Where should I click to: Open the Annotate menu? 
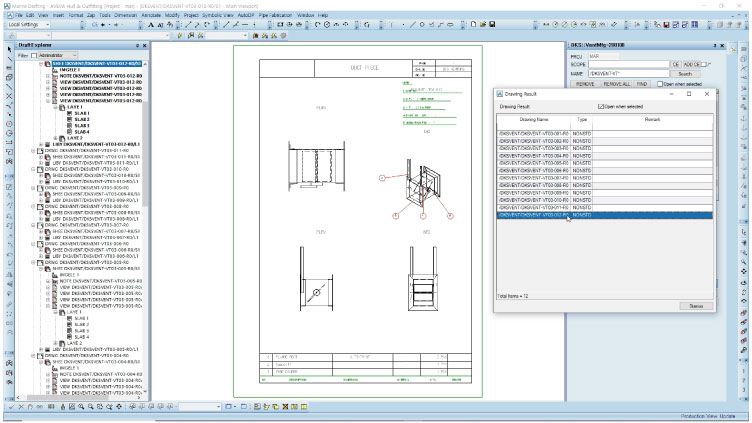tap(151, 15)
